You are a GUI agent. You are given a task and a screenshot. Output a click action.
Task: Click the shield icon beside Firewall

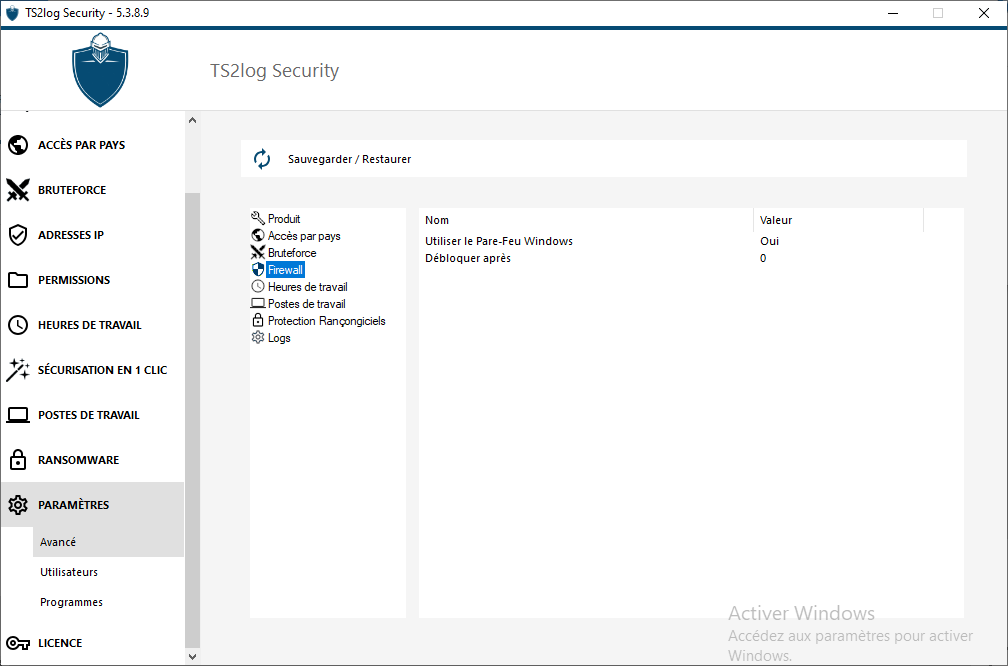click(258, 269)
